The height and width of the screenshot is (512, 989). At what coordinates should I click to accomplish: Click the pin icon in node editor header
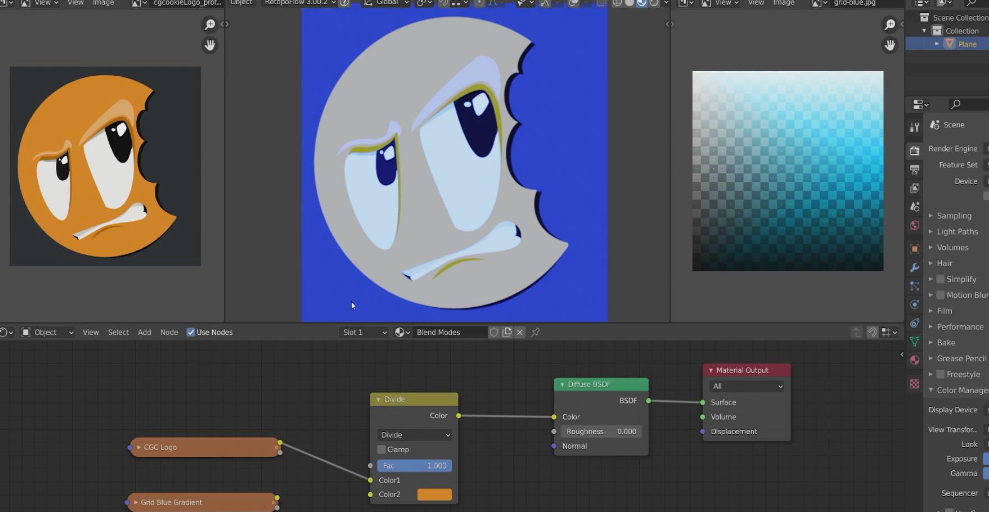(535, 332)
